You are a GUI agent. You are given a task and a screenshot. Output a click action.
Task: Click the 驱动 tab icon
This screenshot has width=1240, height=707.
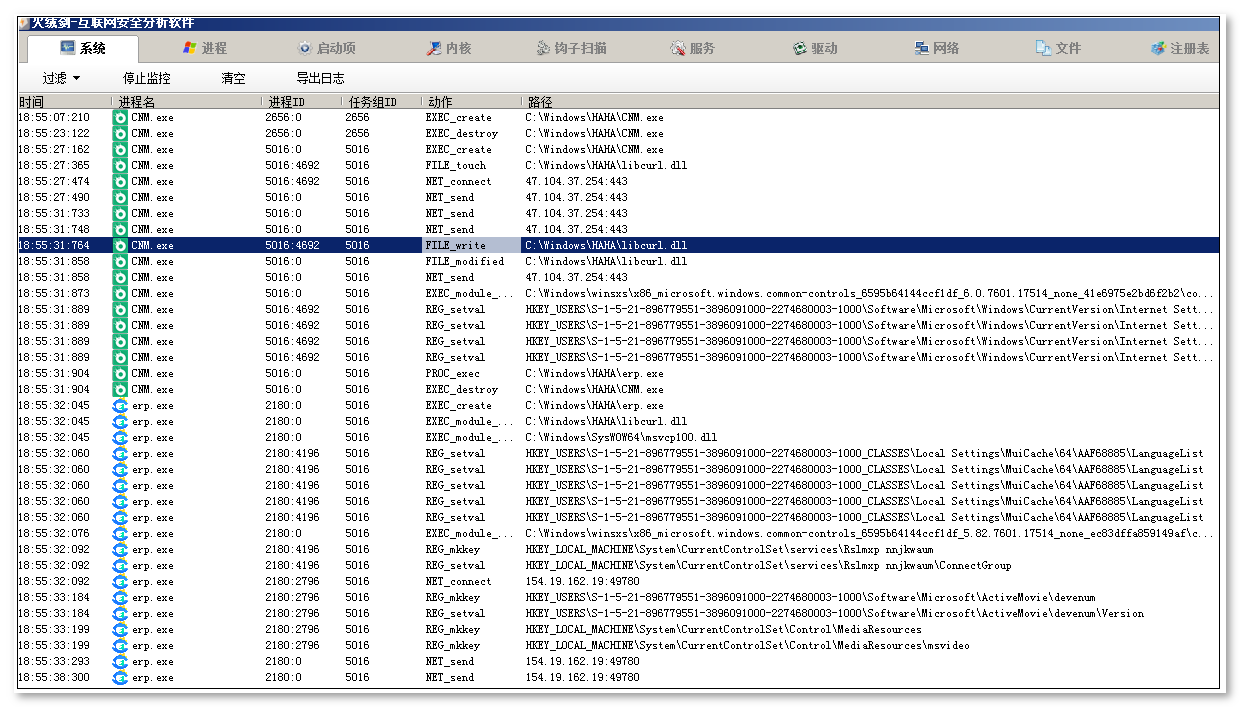pyautogui.click(x=799, y=48)
